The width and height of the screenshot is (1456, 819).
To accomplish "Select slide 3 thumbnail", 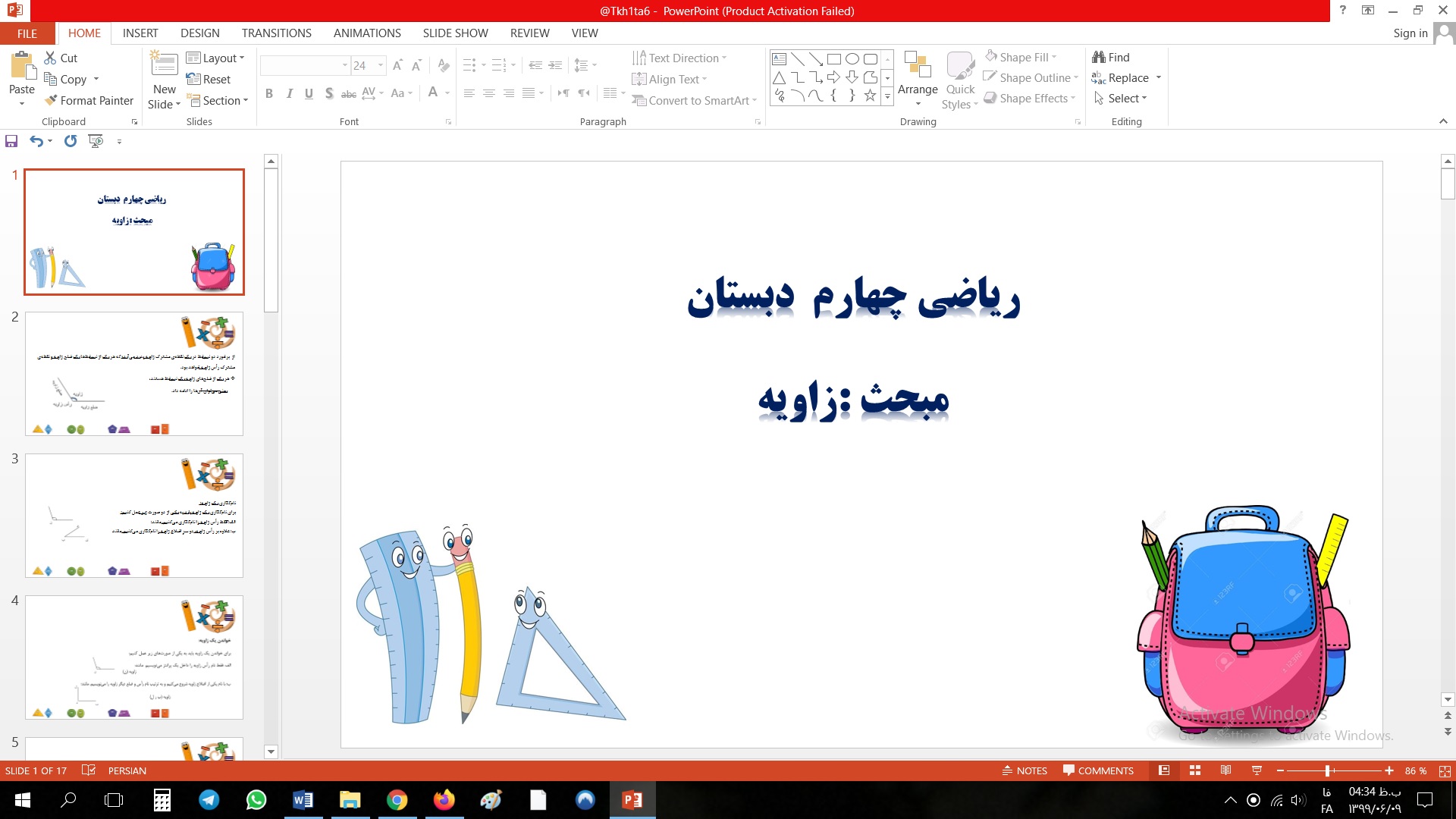I will pyautogui.click(x=134, y=516).
